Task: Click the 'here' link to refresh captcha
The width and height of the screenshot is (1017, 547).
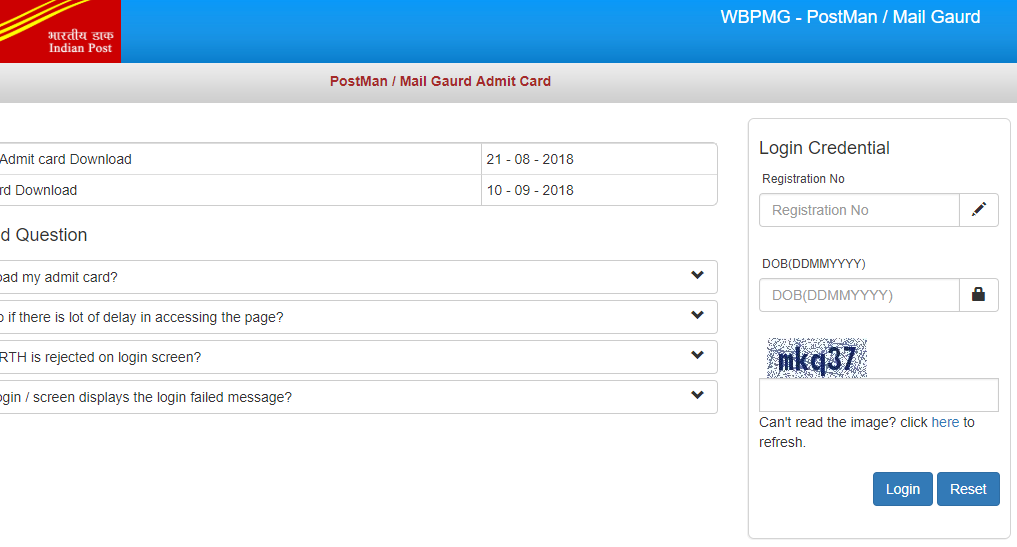Action: click(x=945, y=422)
